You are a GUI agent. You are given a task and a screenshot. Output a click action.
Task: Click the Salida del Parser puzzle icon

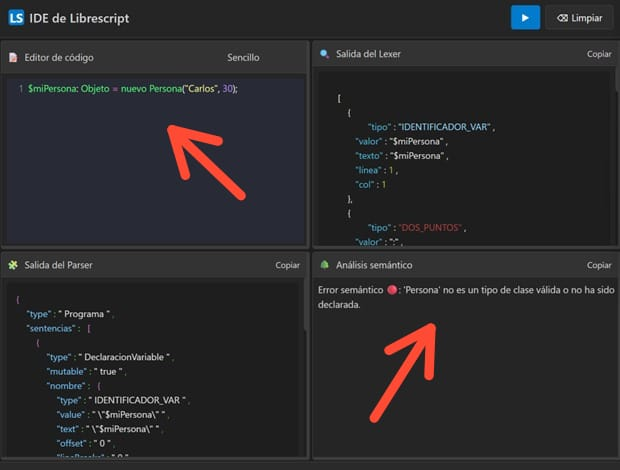point(13,265)
